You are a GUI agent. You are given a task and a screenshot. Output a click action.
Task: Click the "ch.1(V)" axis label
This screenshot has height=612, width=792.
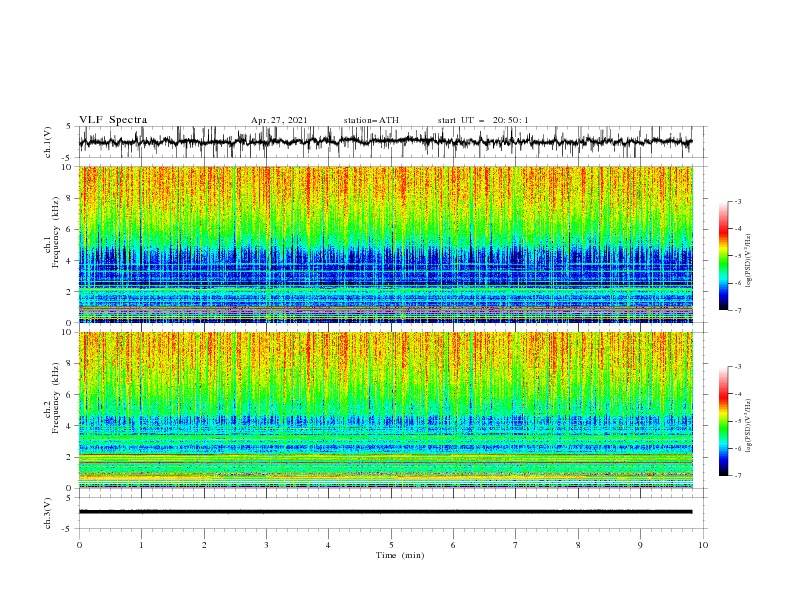click(48, 142)
